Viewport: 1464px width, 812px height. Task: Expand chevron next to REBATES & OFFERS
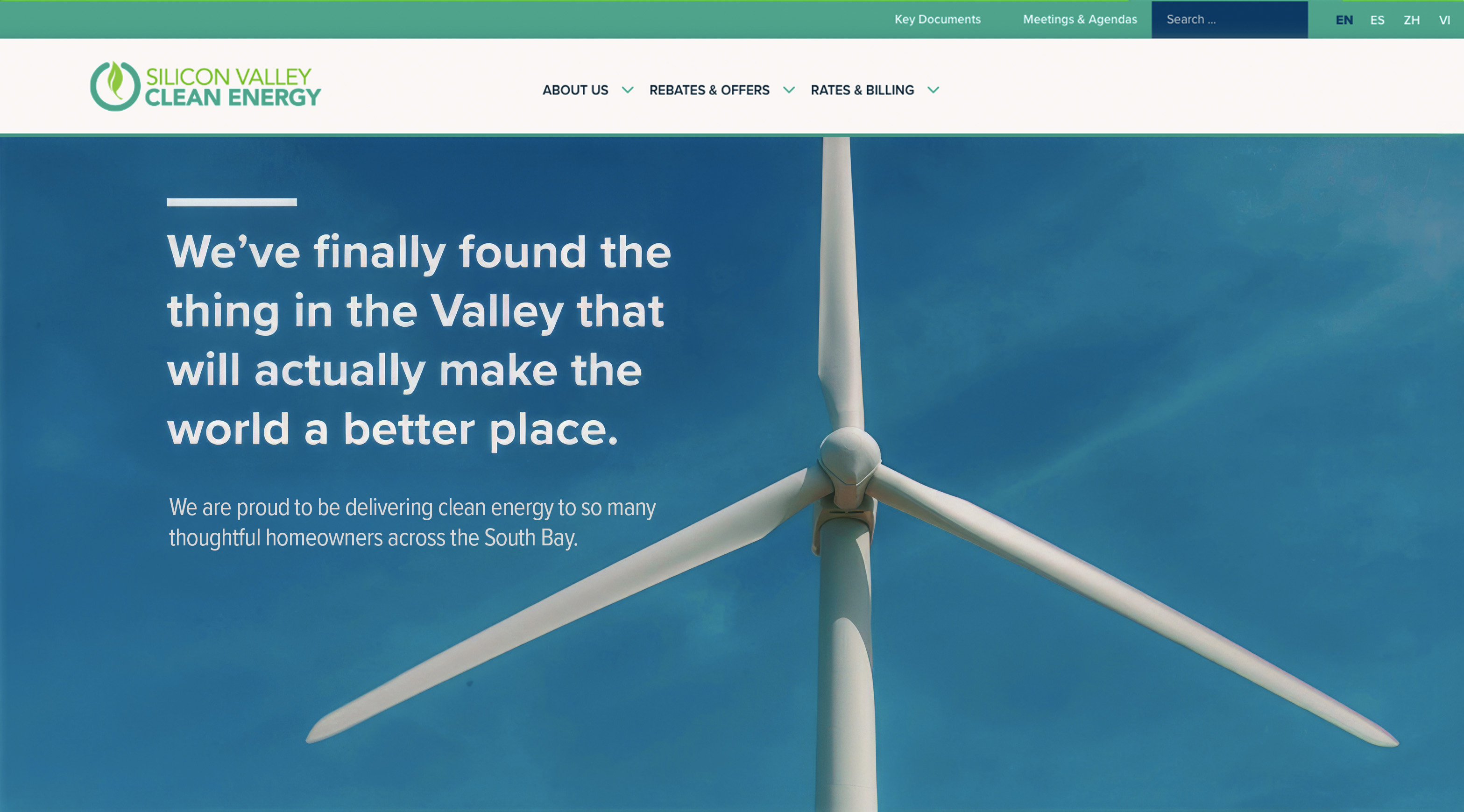tap(789, 90)
